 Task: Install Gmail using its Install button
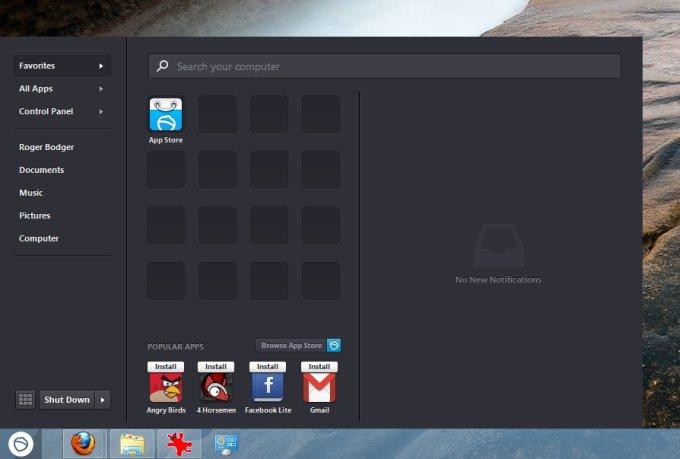(319, 367)
